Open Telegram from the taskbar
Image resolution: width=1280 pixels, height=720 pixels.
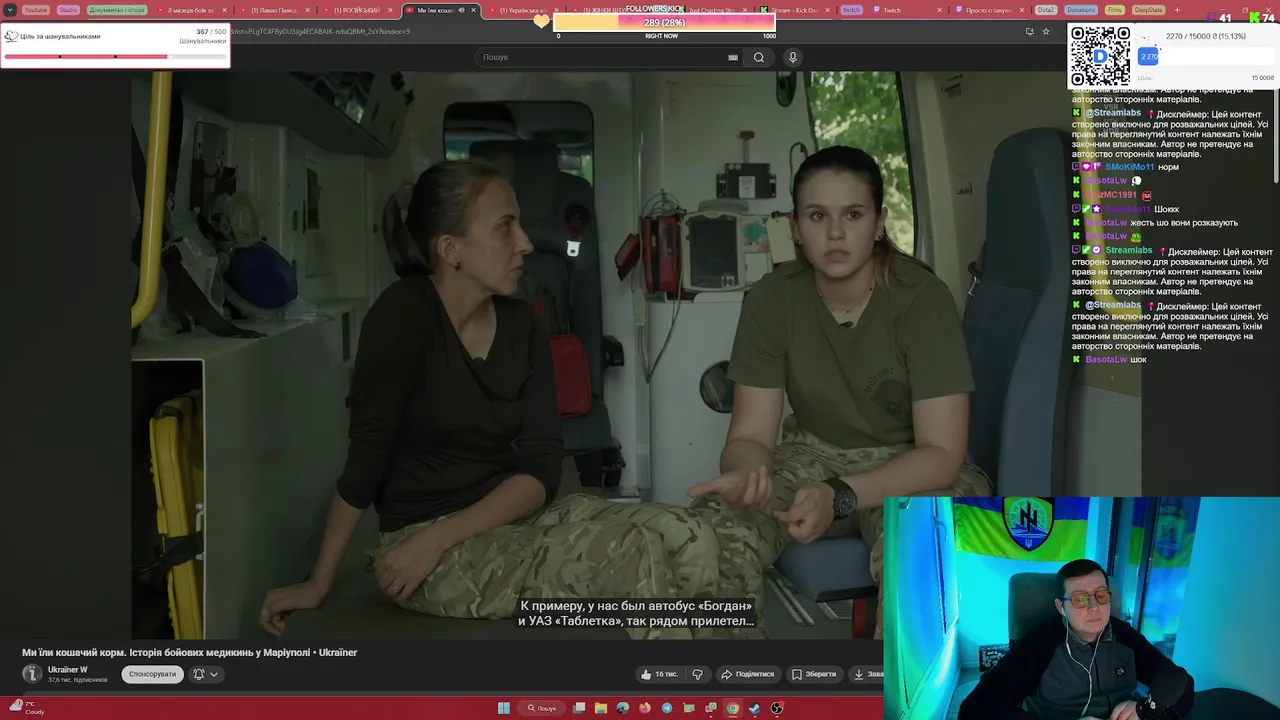667,708
